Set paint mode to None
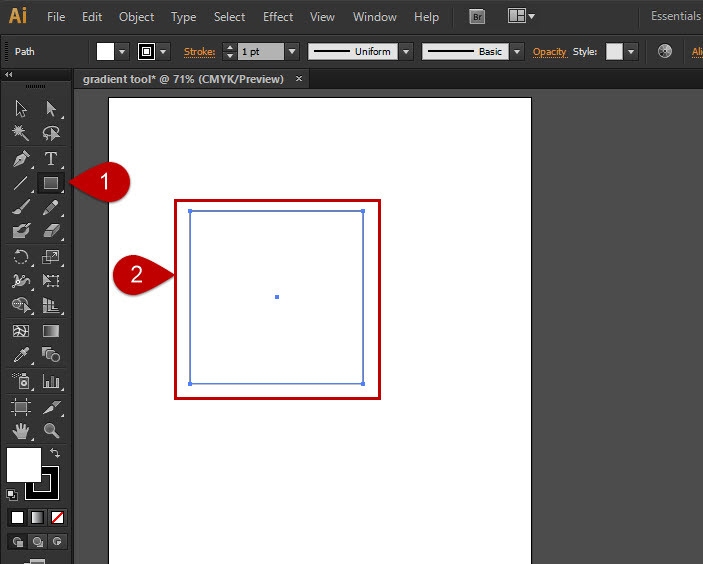The height and width of the screenshot is (564, 703). [57, 517]
